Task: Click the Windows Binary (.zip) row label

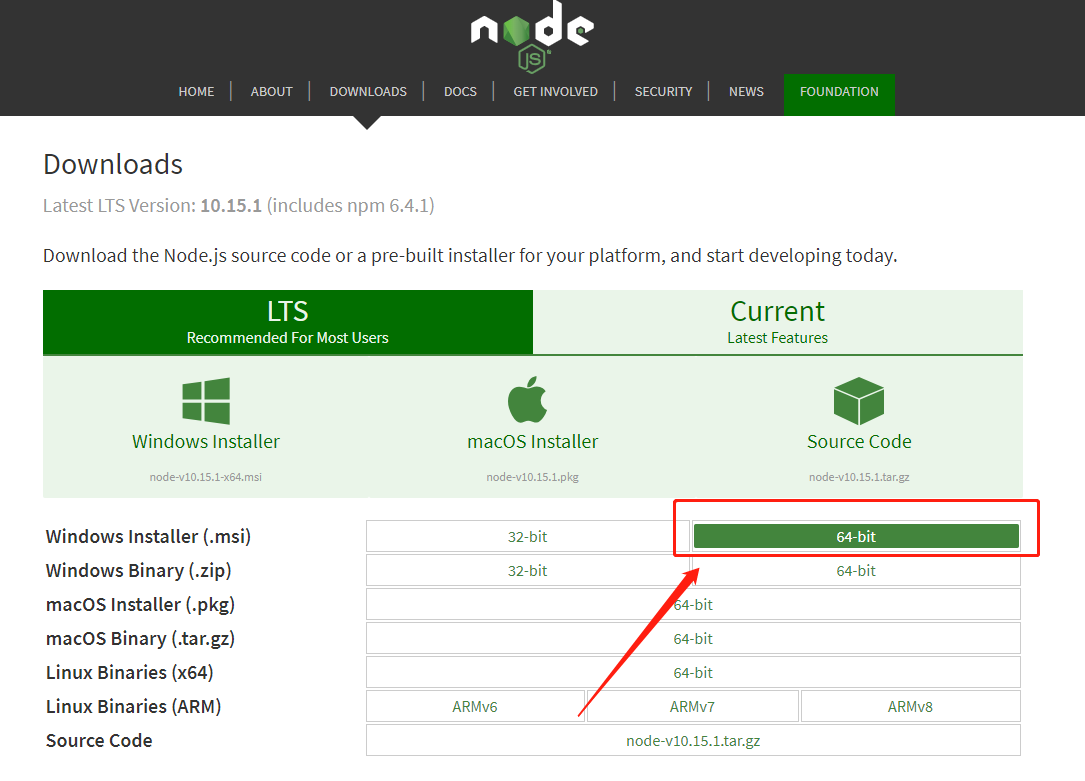Action: (138, 570)
